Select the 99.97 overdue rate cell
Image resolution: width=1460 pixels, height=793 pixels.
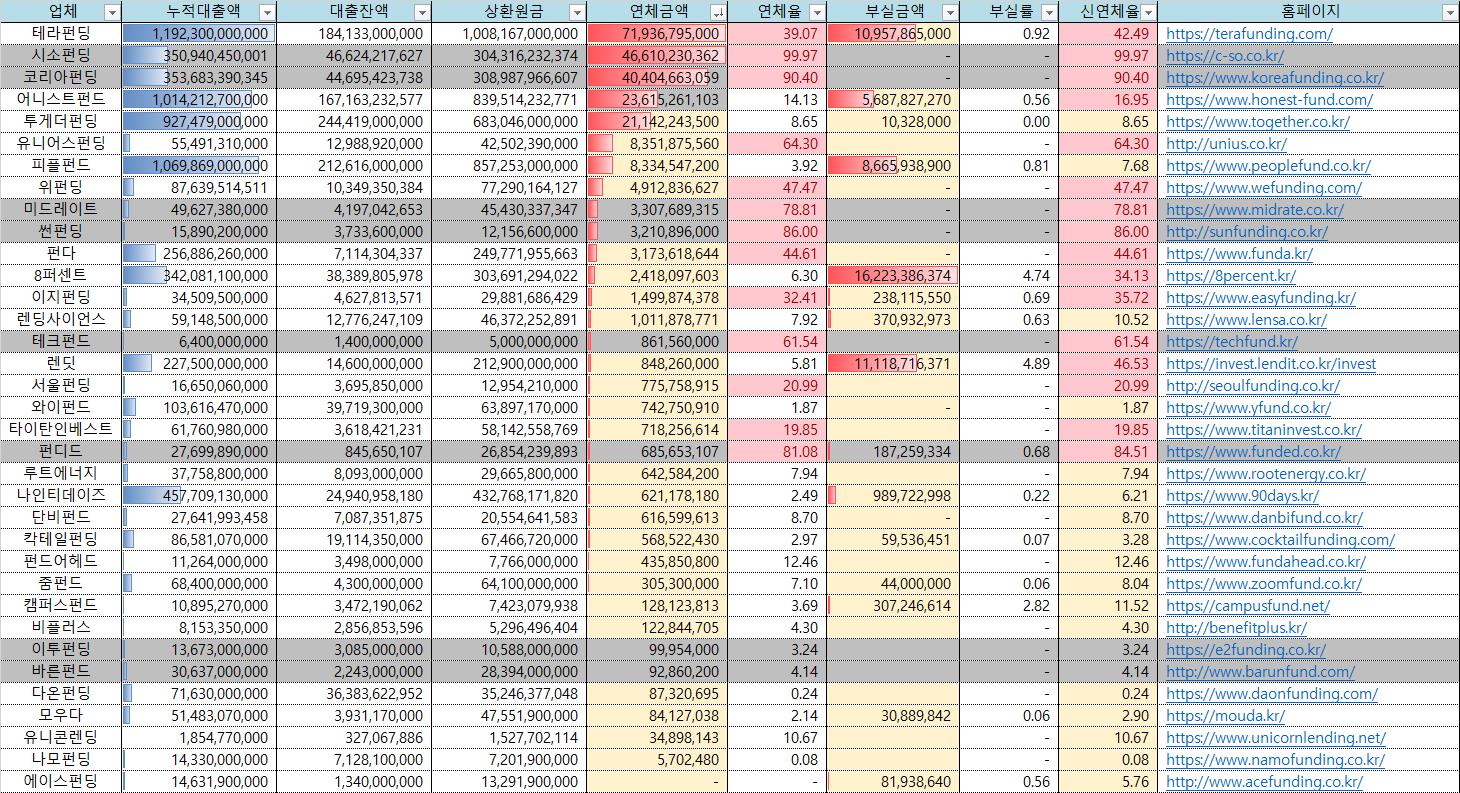pos(777,56)
